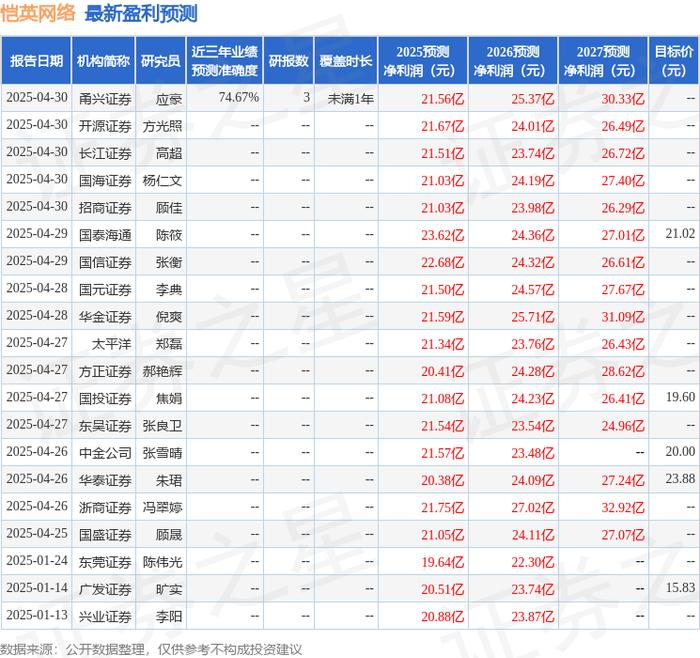The image size is (700, 658).
Task: Click the 19.64亿 profit forecast
Action: (442, 562)
